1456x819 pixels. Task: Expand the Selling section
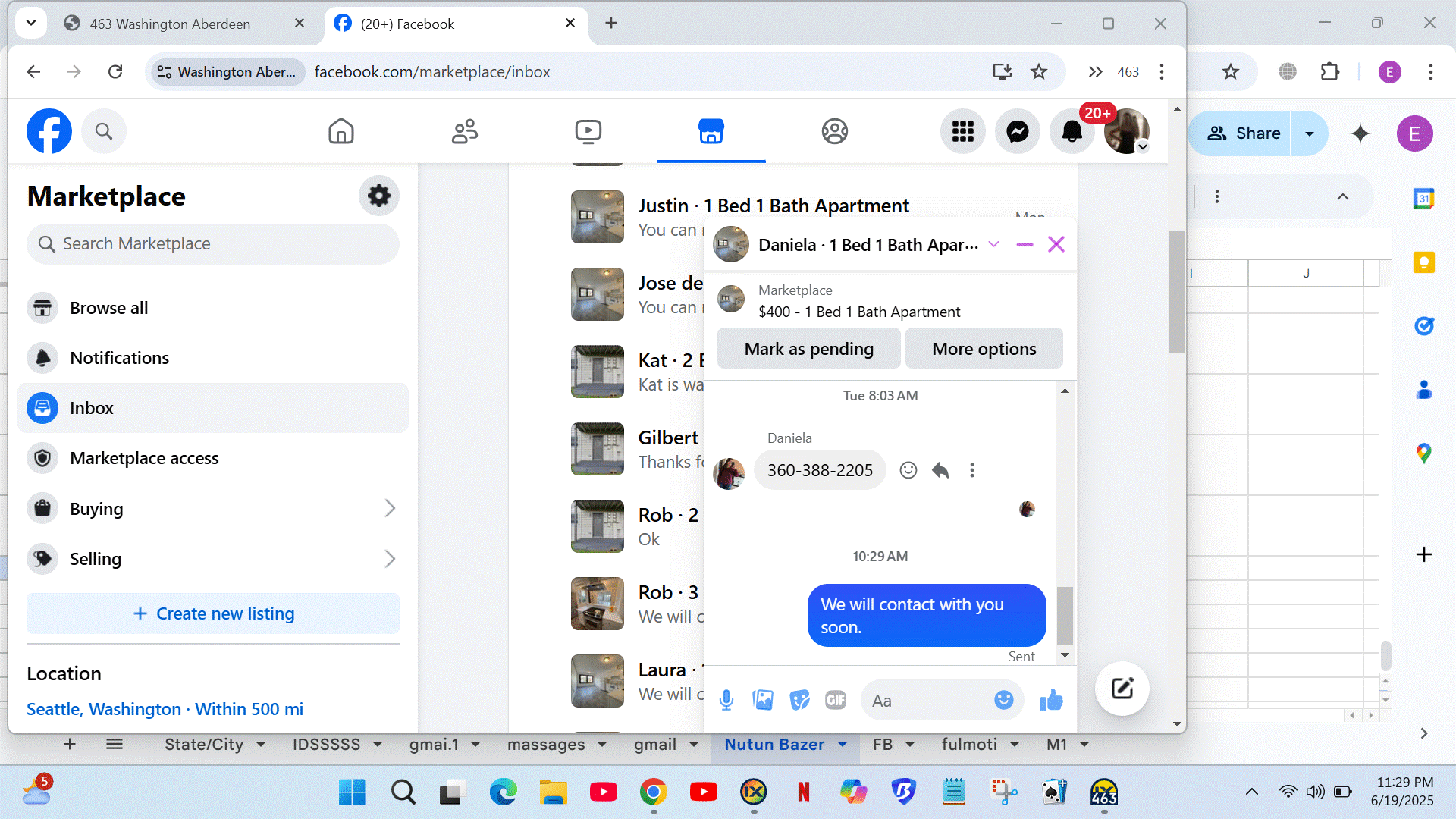tap(390, 559)
